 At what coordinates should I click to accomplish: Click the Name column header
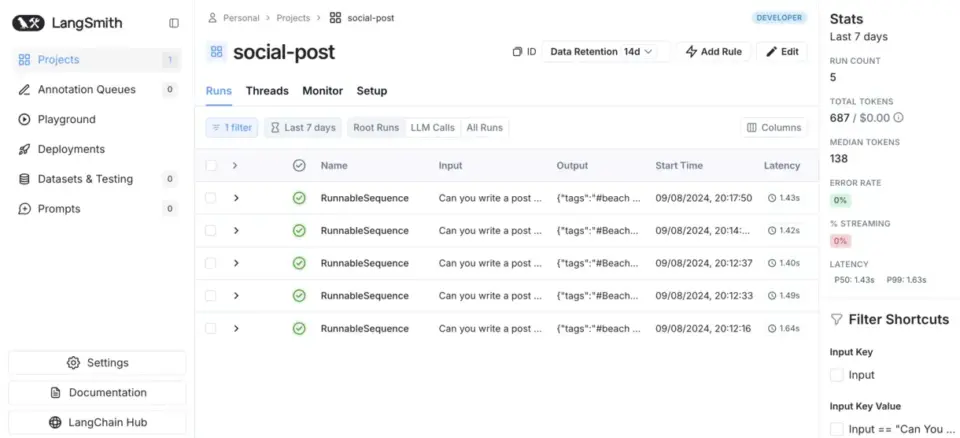(x=334, y=165)
